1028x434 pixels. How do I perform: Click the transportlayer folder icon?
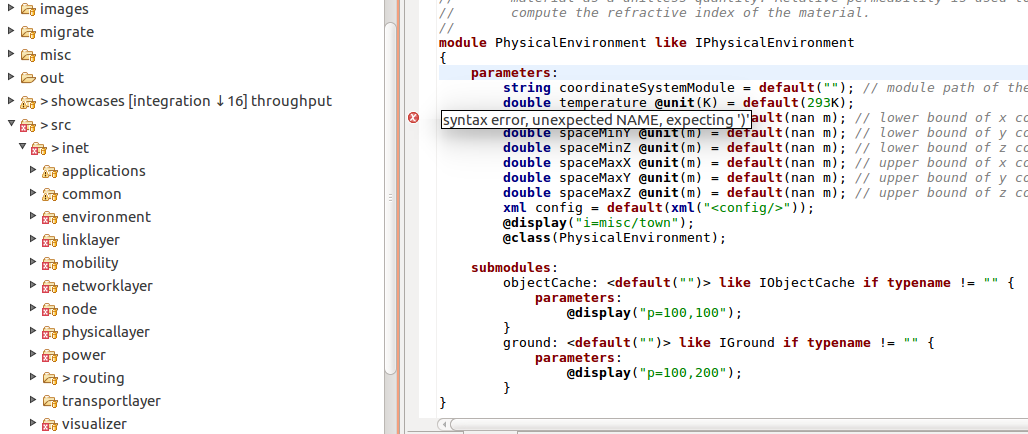(x=50, y=401)
